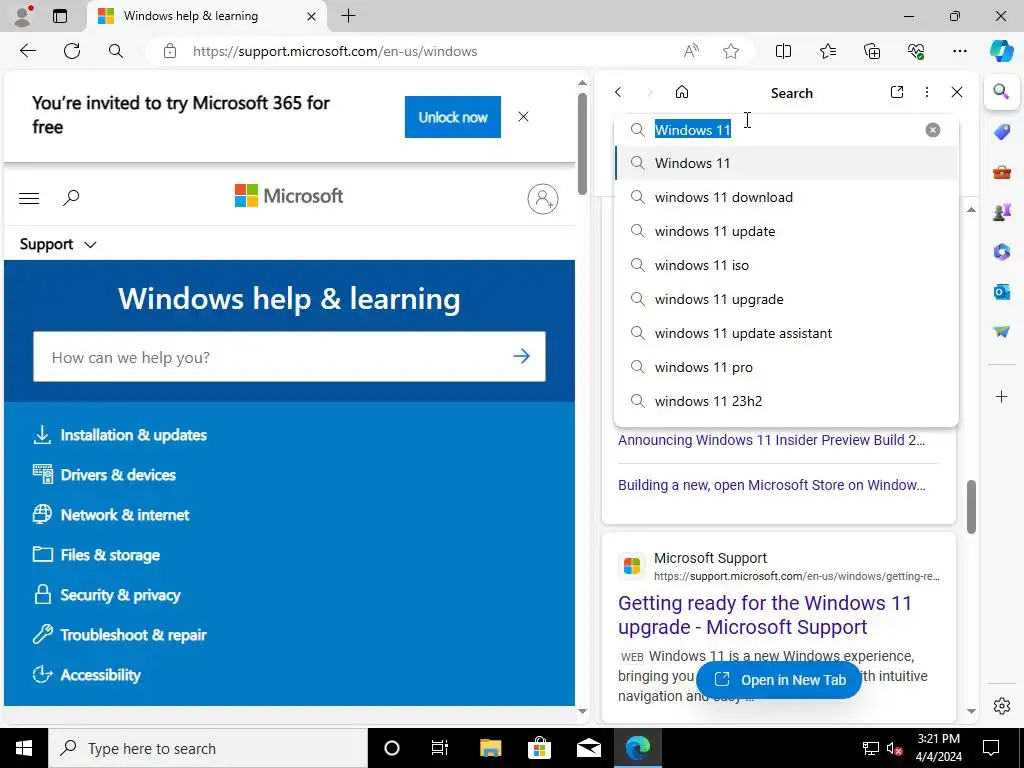Open the sidebar Outlook icon
This screenshot has height=768, width=1024.
[1001, 291]
